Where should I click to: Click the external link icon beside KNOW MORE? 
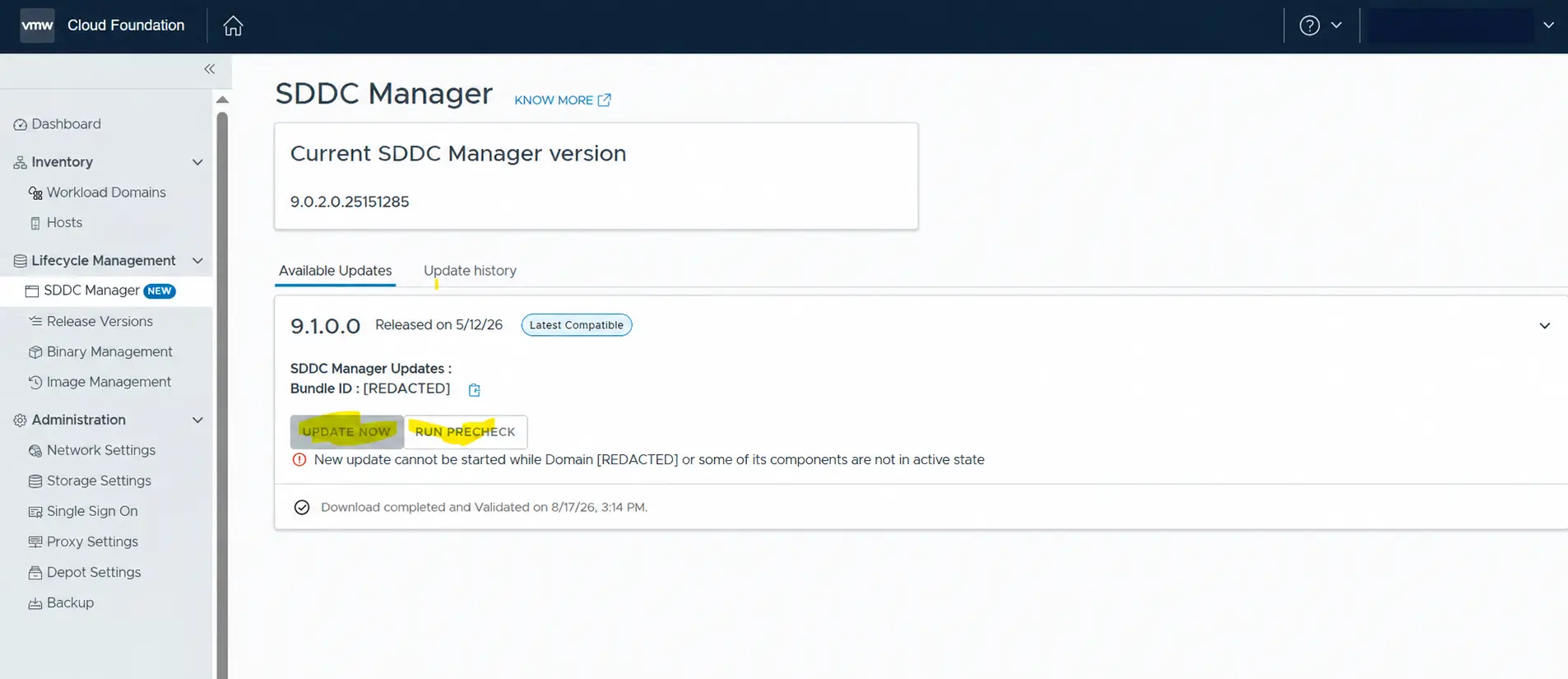(x=604, y=100)
